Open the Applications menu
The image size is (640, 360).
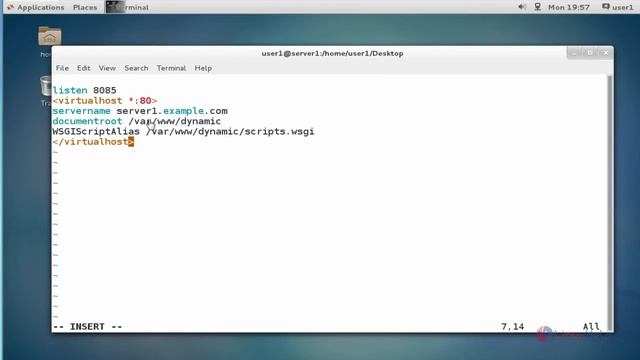36,7
